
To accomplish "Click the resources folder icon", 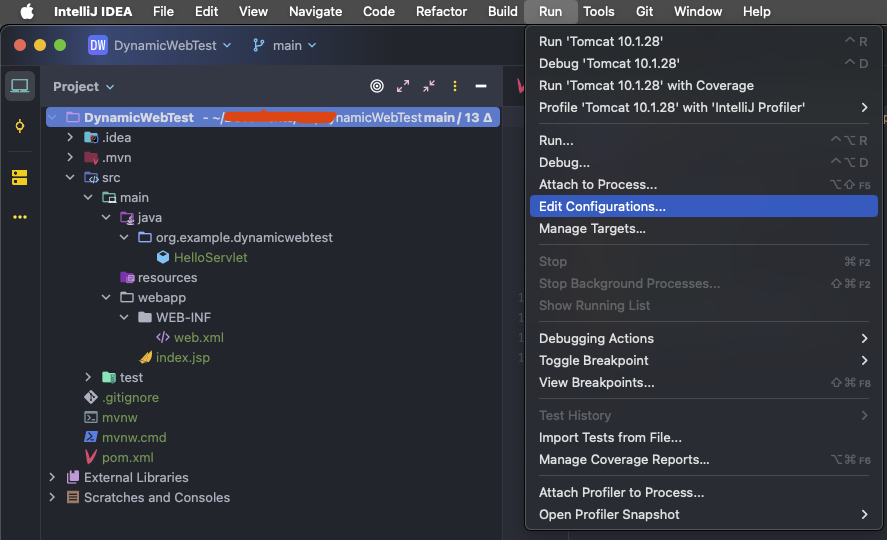I will tap(127, 278).
